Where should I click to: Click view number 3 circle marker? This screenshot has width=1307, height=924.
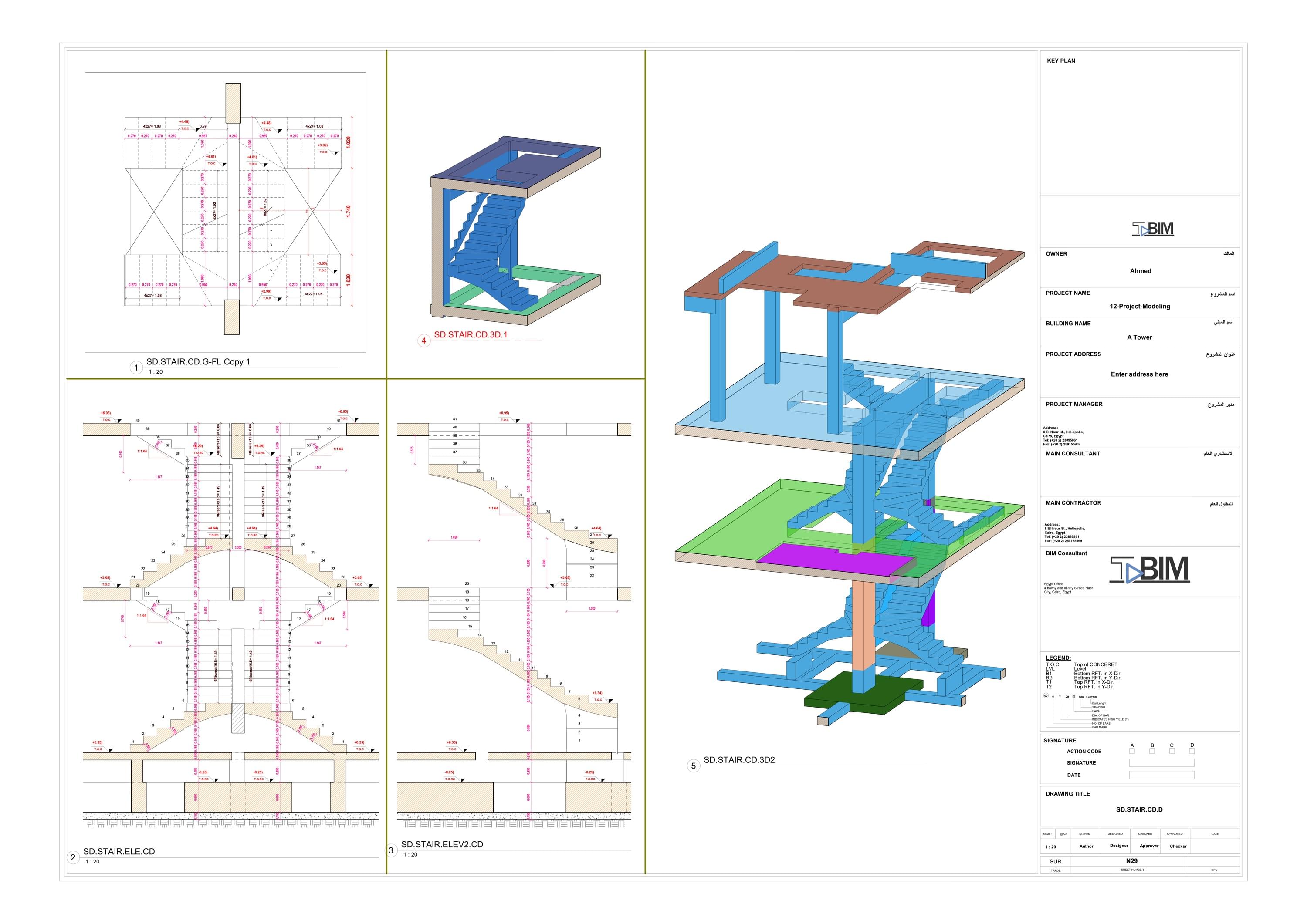click(x=391, y=850)
